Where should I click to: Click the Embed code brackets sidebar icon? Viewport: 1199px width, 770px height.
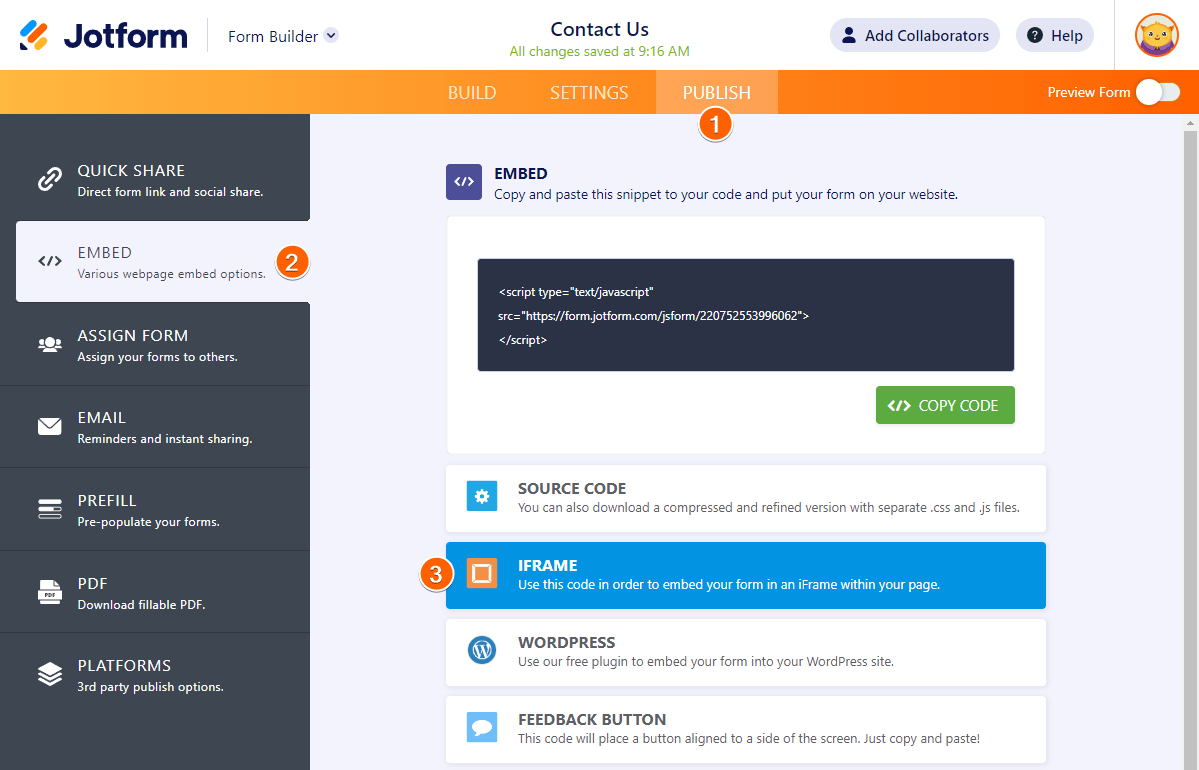click(50, 262)
